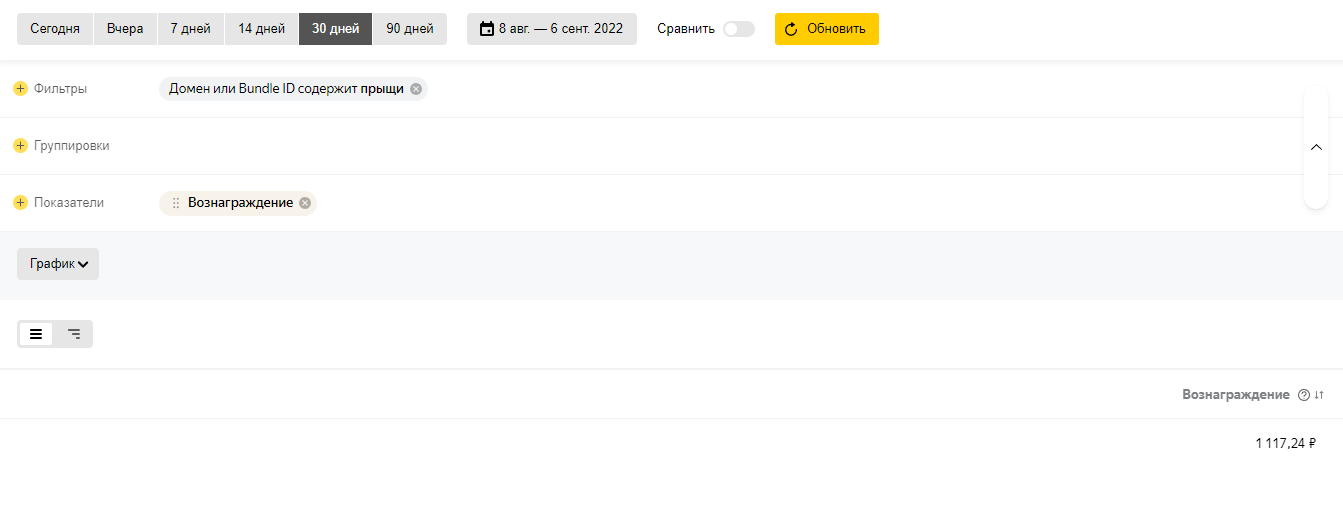Remove the Домен или Bundle ID filter chip

416,89
